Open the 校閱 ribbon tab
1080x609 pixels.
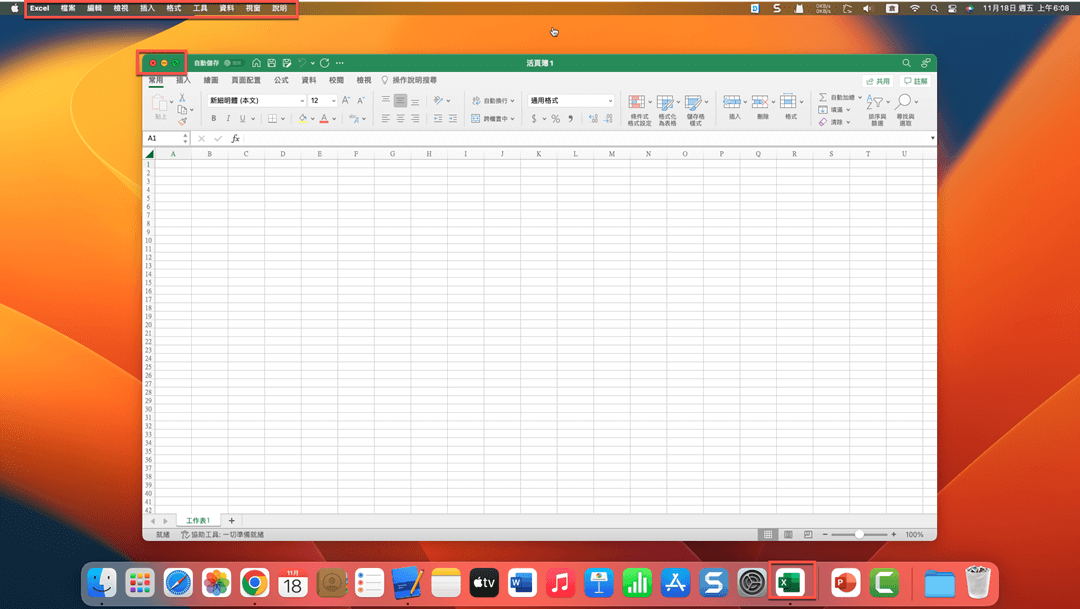coord(336,81)
